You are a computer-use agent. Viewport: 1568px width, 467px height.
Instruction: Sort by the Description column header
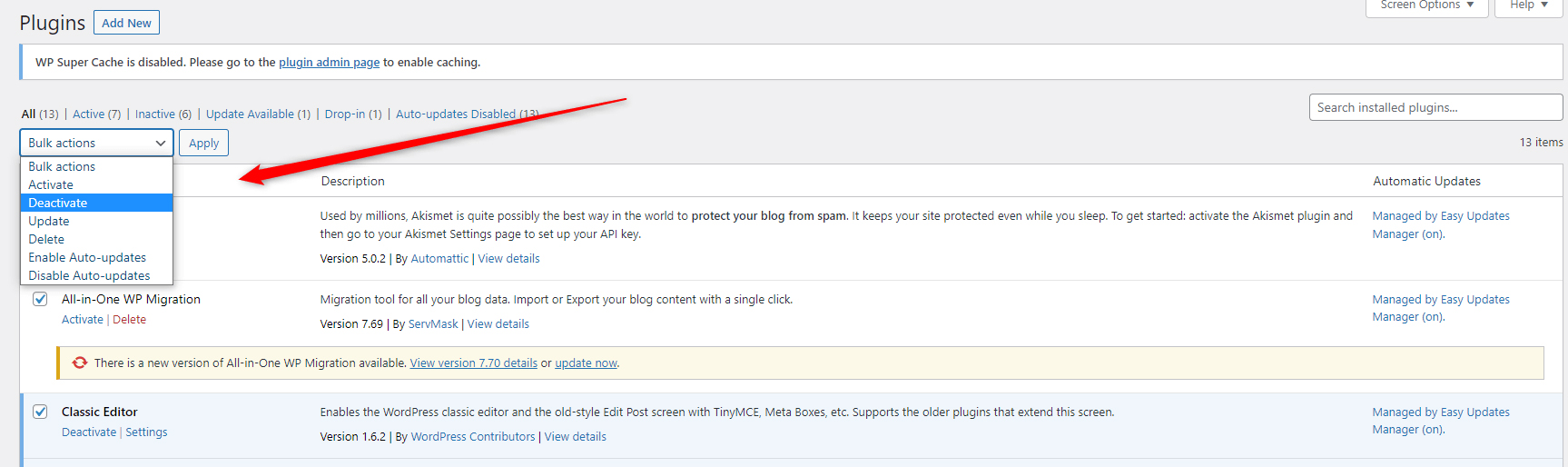coord(352,181)
